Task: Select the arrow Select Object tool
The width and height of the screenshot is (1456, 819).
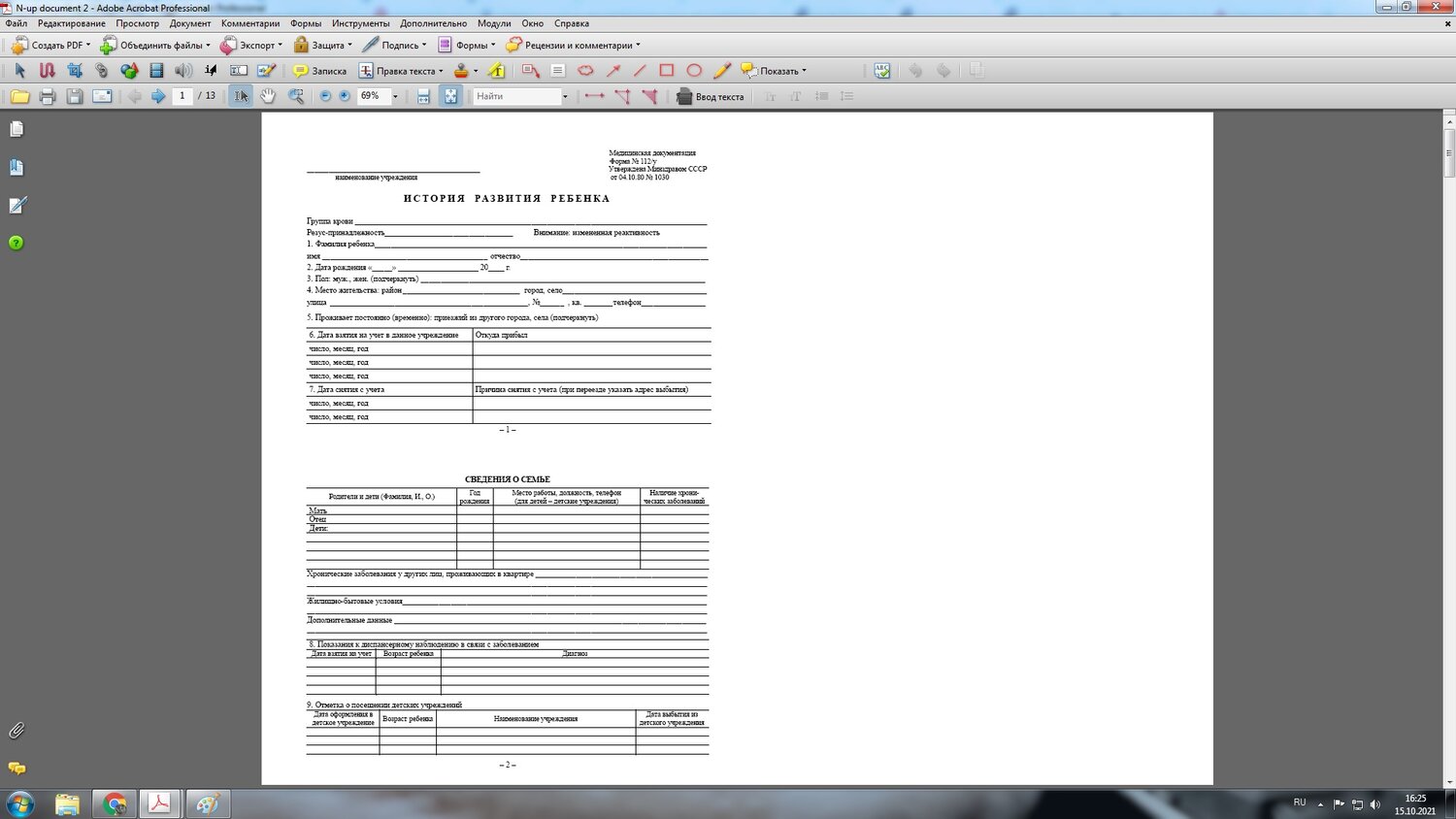Action: click(19, 71)
